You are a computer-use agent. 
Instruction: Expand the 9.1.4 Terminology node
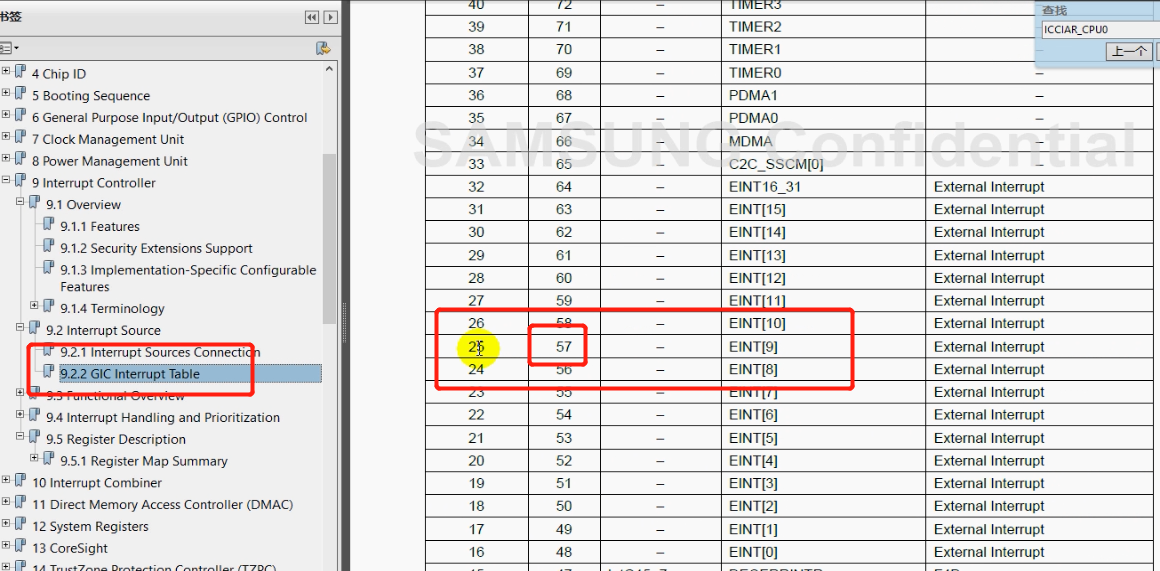coord(35,305)
